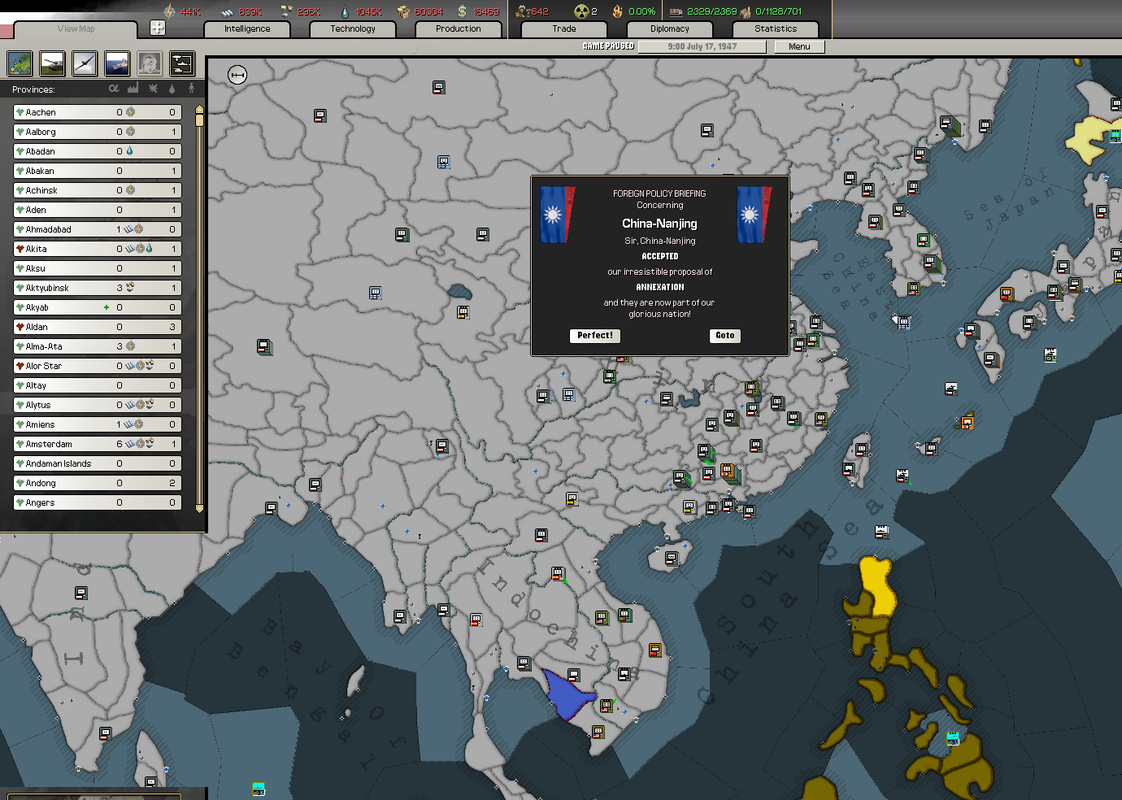The width and height of the screenshot is (1122, 800).
Task: Open the land units tank icon
Action: (x=52, y=63)
